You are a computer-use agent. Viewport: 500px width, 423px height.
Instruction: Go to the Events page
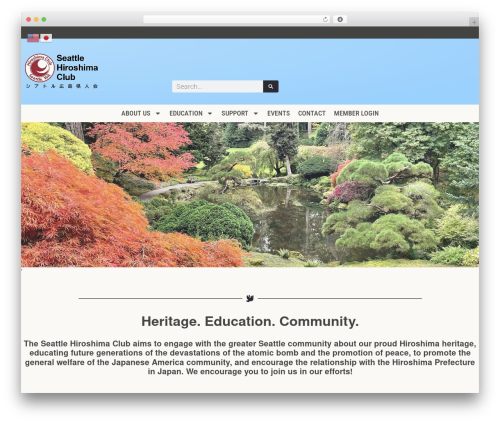pos(278,113)
